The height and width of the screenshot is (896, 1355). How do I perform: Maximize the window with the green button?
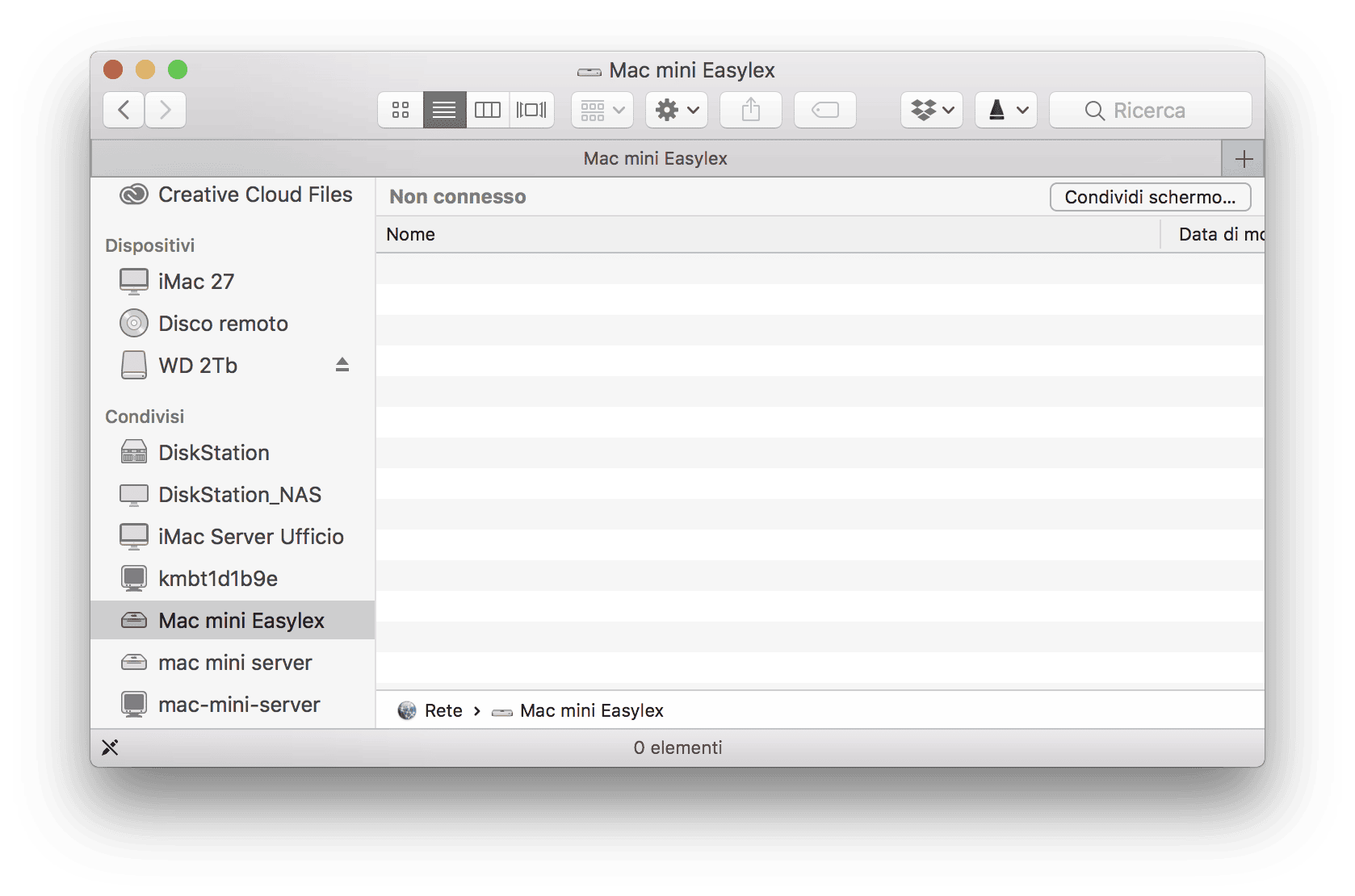click(178, 70)
